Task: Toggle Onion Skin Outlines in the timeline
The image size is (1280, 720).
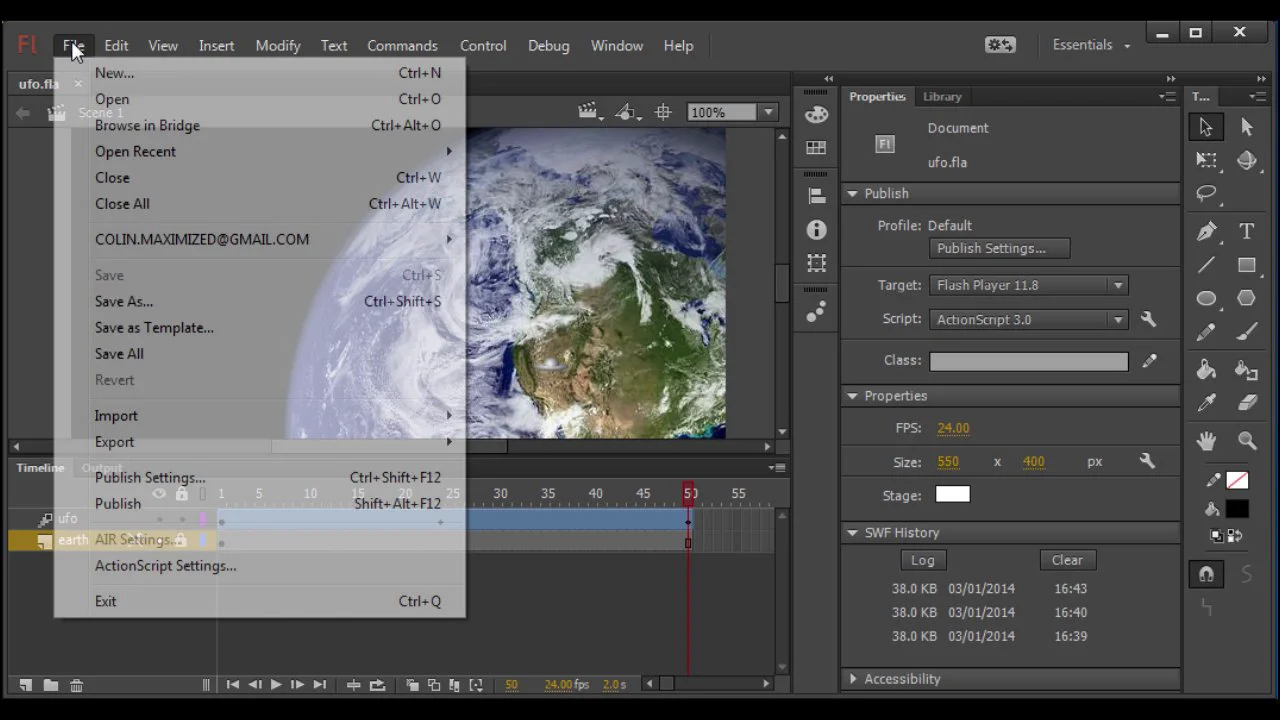Action: click(x=434, y=685)
